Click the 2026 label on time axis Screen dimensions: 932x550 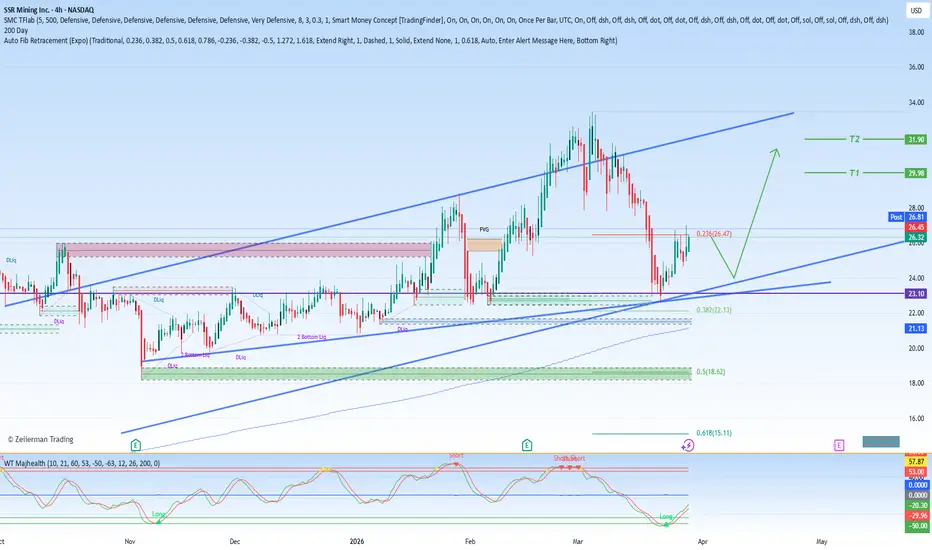point(357,541)
